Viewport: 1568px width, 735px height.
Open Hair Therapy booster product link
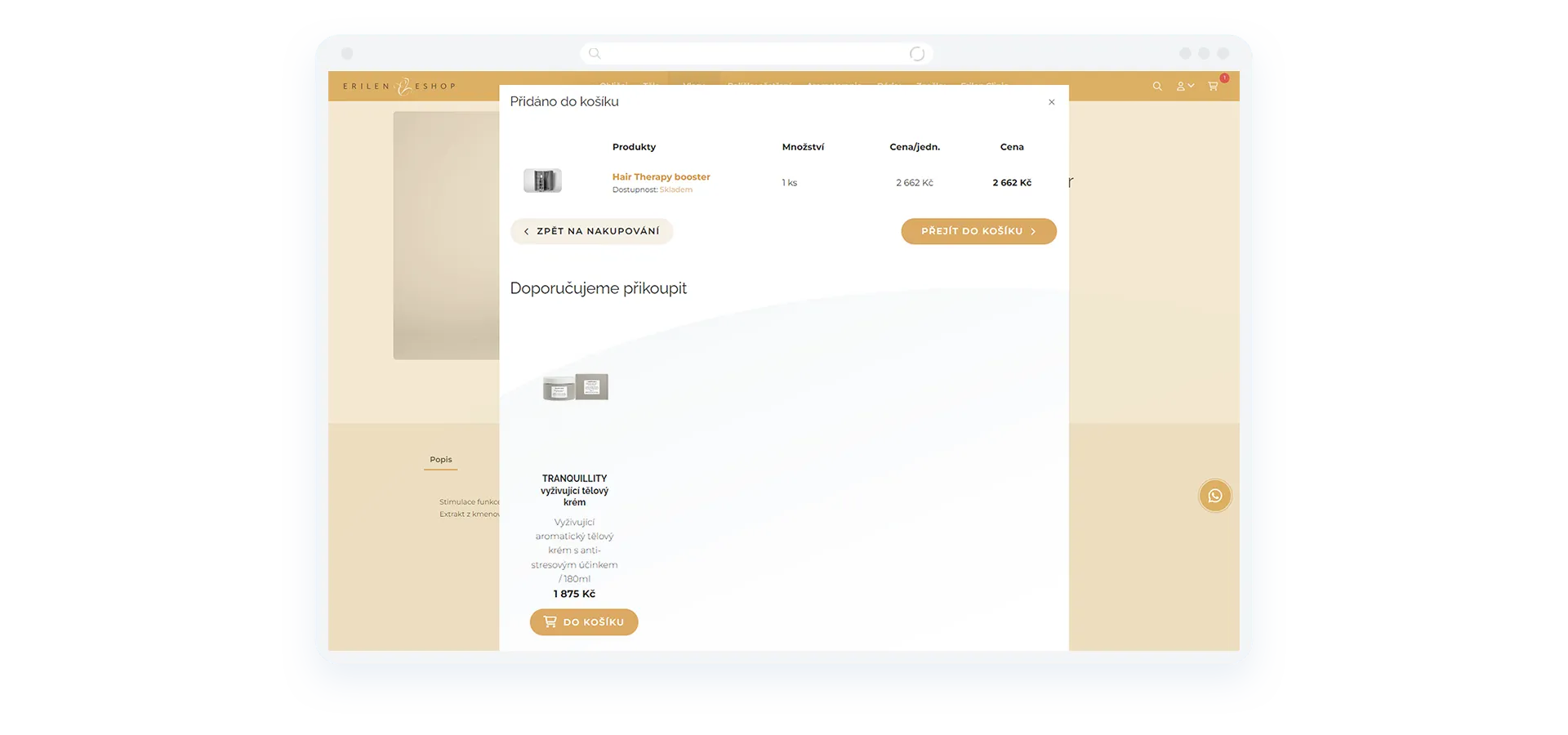(x=661, y=176)
